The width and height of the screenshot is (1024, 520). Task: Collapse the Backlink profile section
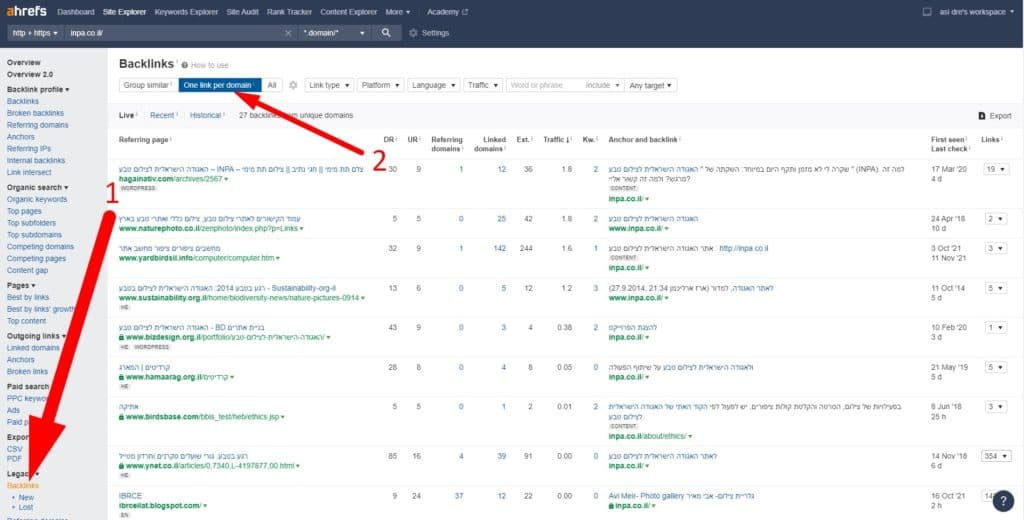pyautogui.click(x=38, y=89)
